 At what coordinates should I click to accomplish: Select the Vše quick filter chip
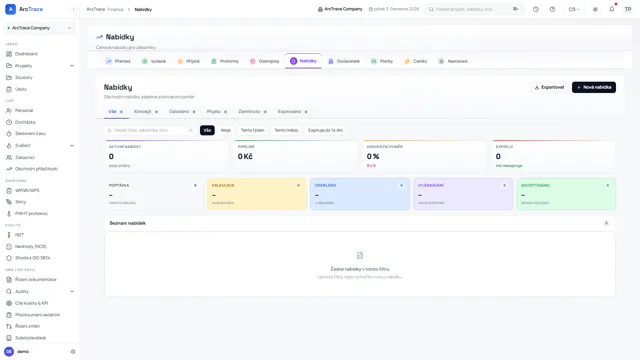[207, 130]
